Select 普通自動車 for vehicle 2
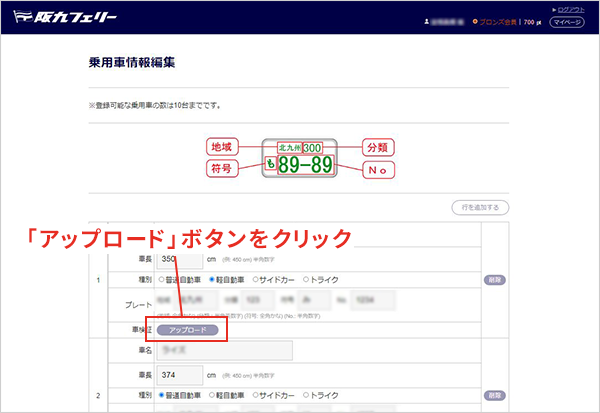 point(162,397)
